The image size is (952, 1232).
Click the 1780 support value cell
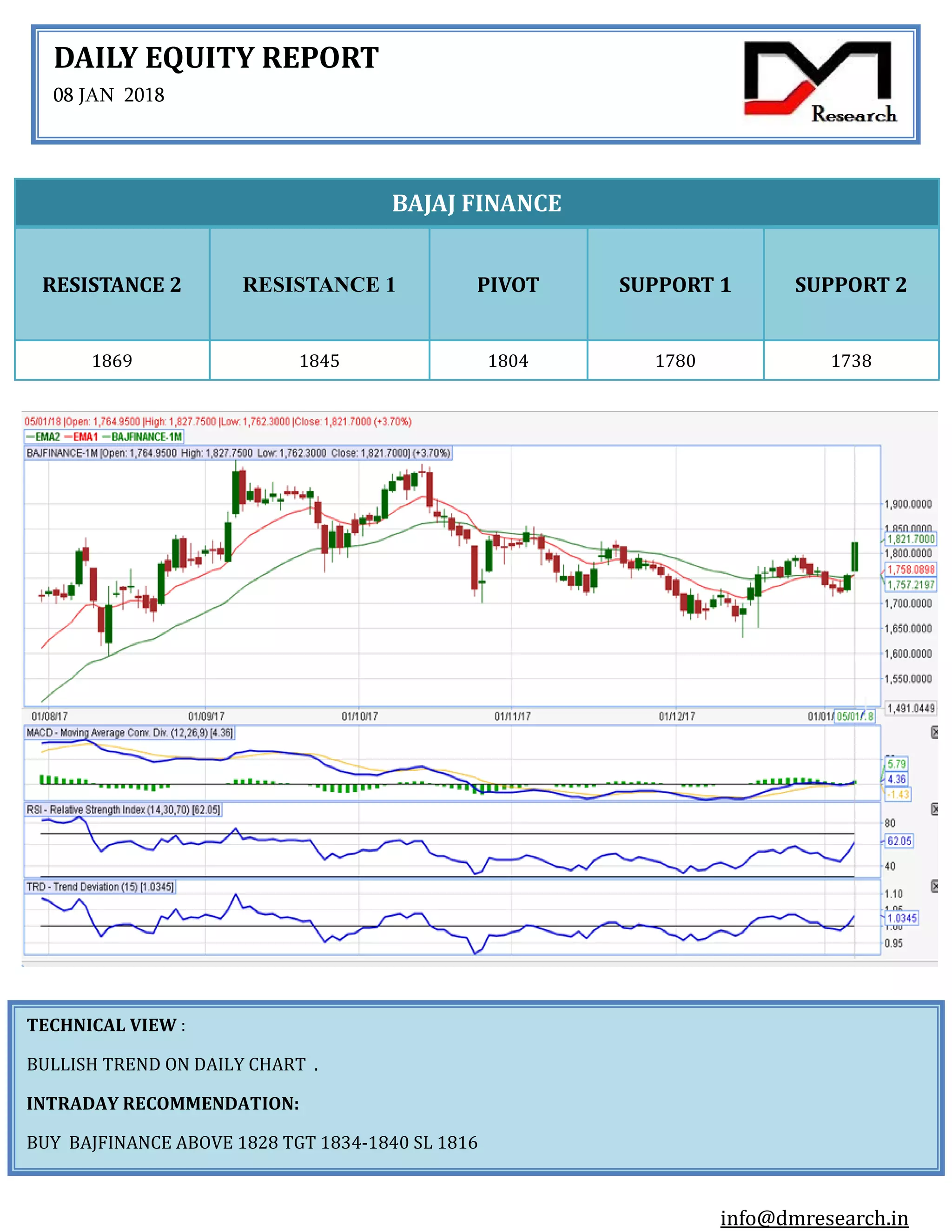(675, 360)
